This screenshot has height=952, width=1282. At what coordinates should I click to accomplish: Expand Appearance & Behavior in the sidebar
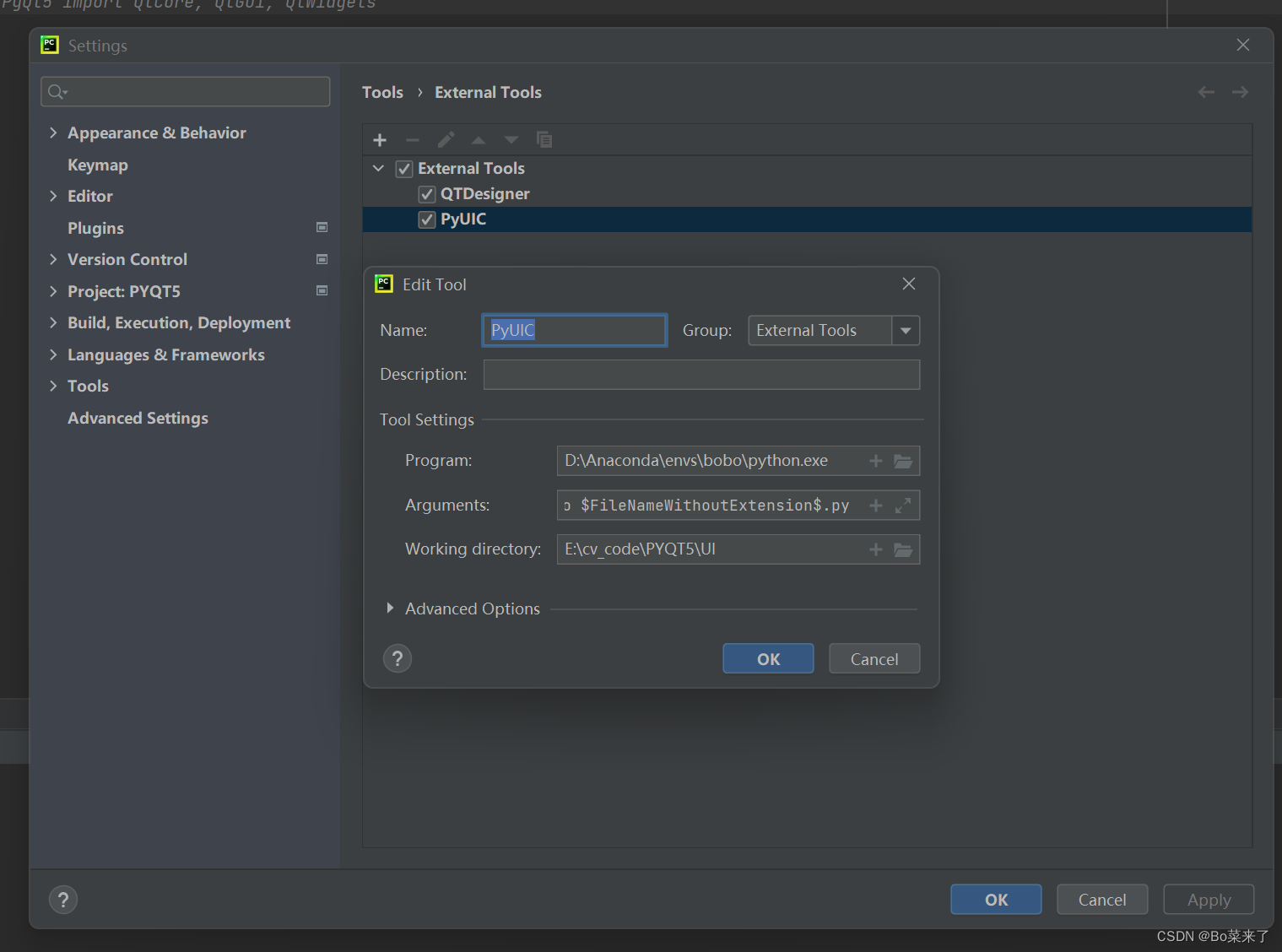tap(53, 133)
